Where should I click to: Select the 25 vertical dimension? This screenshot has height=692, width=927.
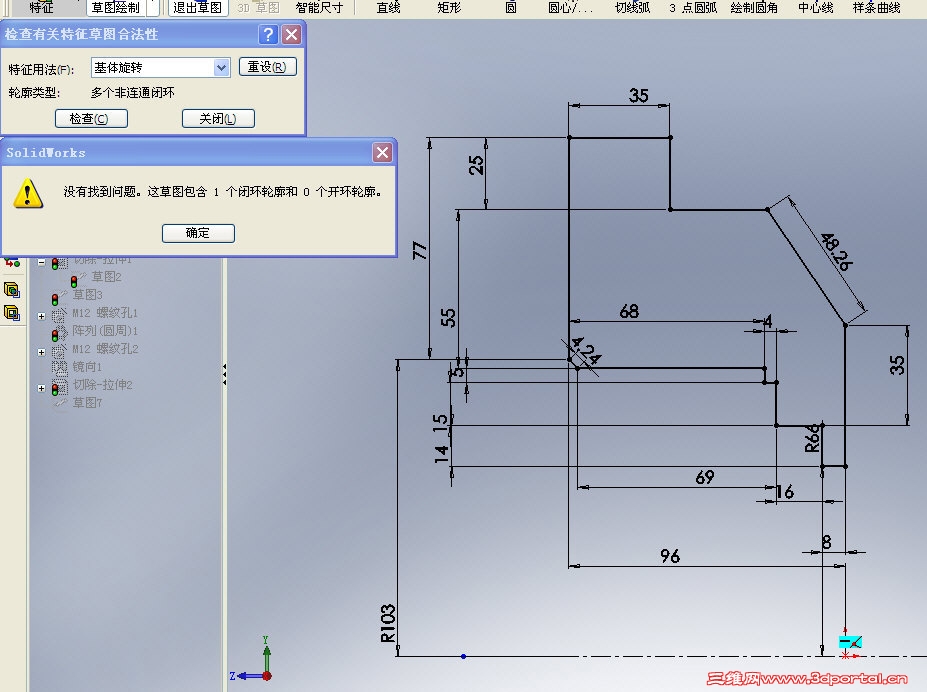[x=476, y=165]
